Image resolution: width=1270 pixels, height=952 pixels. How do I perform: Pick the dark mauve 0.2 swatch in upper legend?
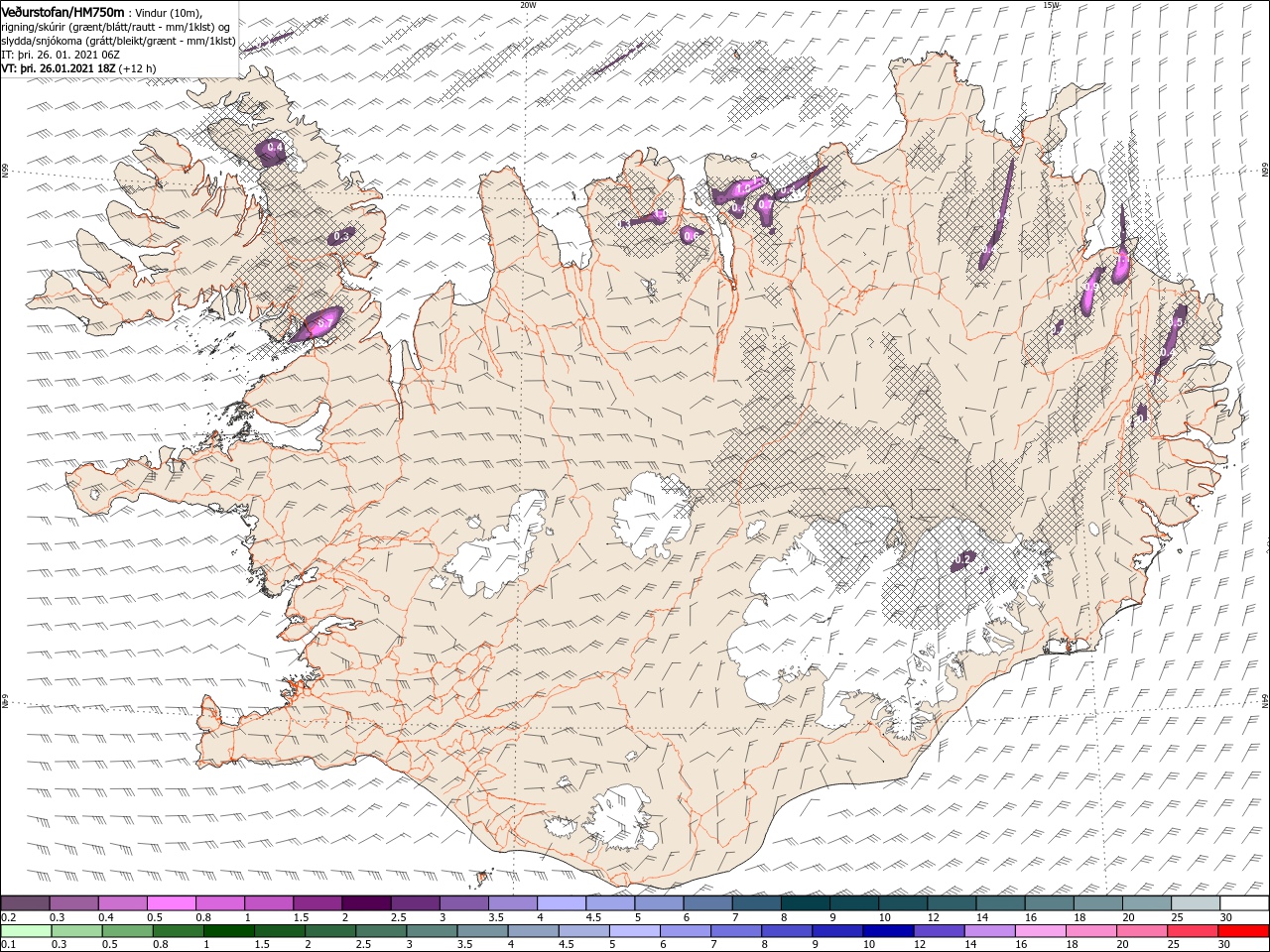tap(25, 903)
